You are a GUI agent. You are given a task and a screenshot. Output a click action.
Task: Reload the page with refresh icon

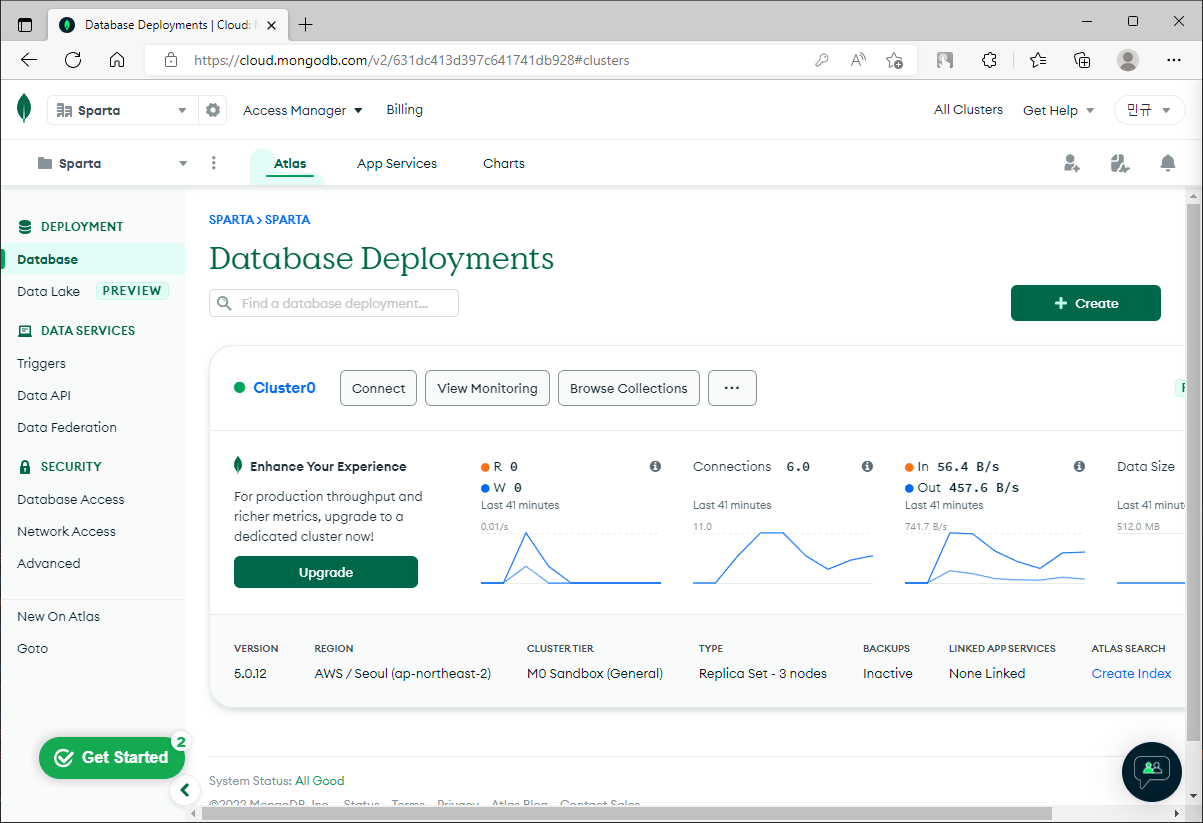(x=73, y=60)
